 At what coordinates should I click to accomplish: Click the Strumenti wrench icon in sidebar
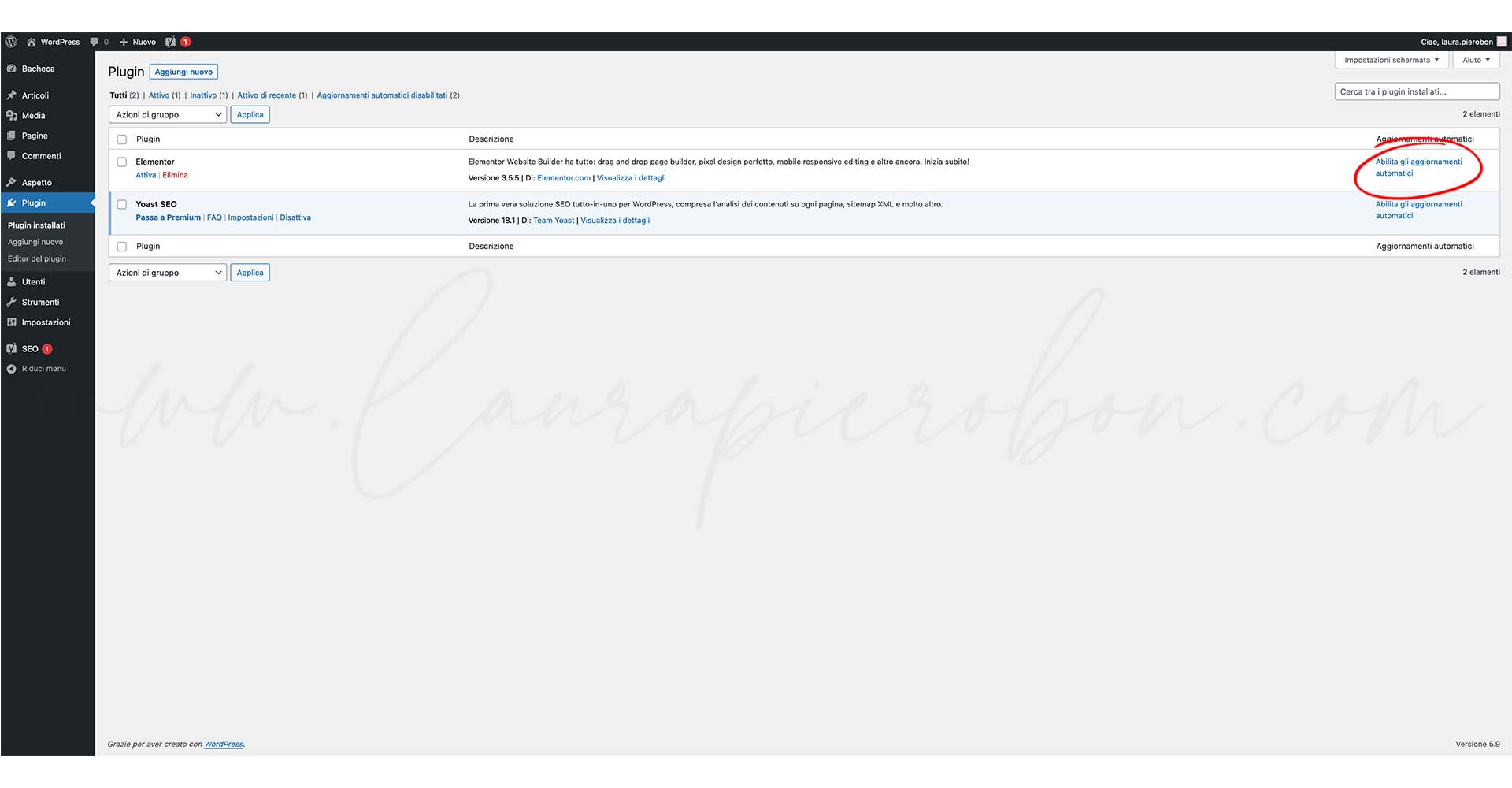coord(12,302)
